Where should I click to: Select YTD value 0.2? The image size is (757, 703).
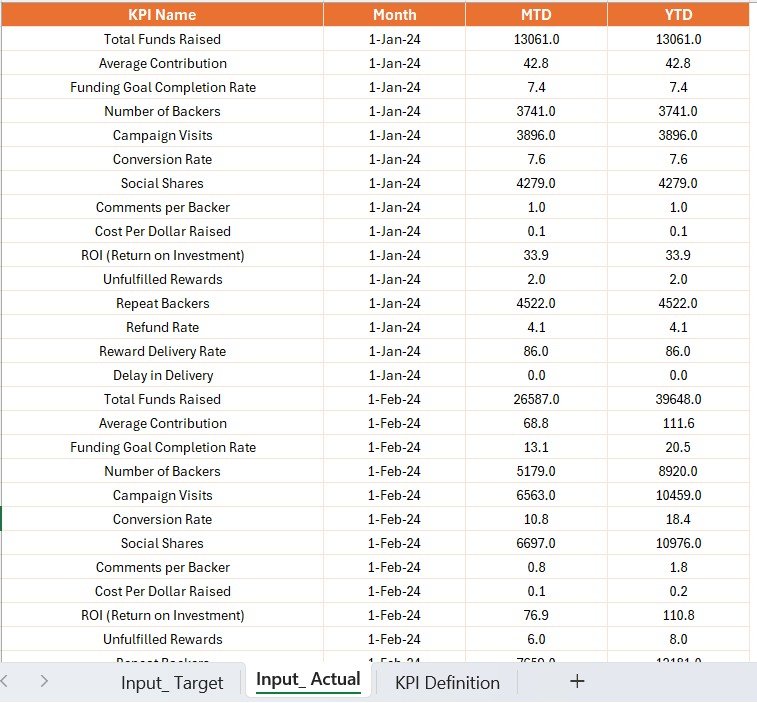(x=678, y=591)
